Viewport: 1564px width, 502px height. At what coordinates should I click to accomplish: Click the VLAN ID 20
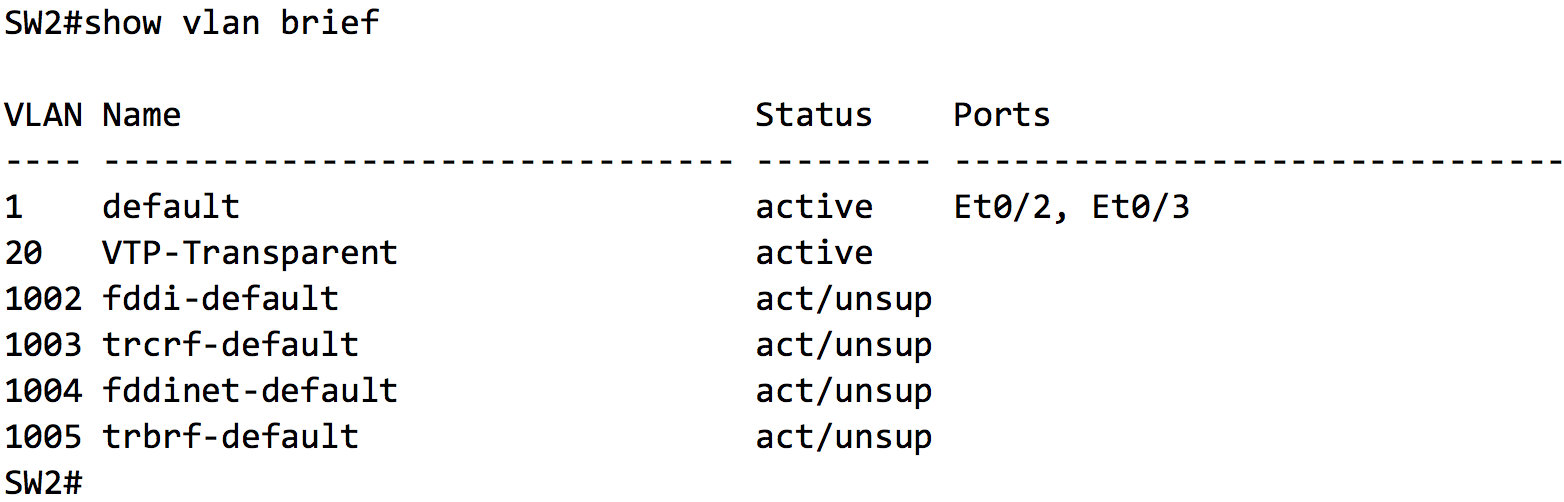(x=24, y=253)
